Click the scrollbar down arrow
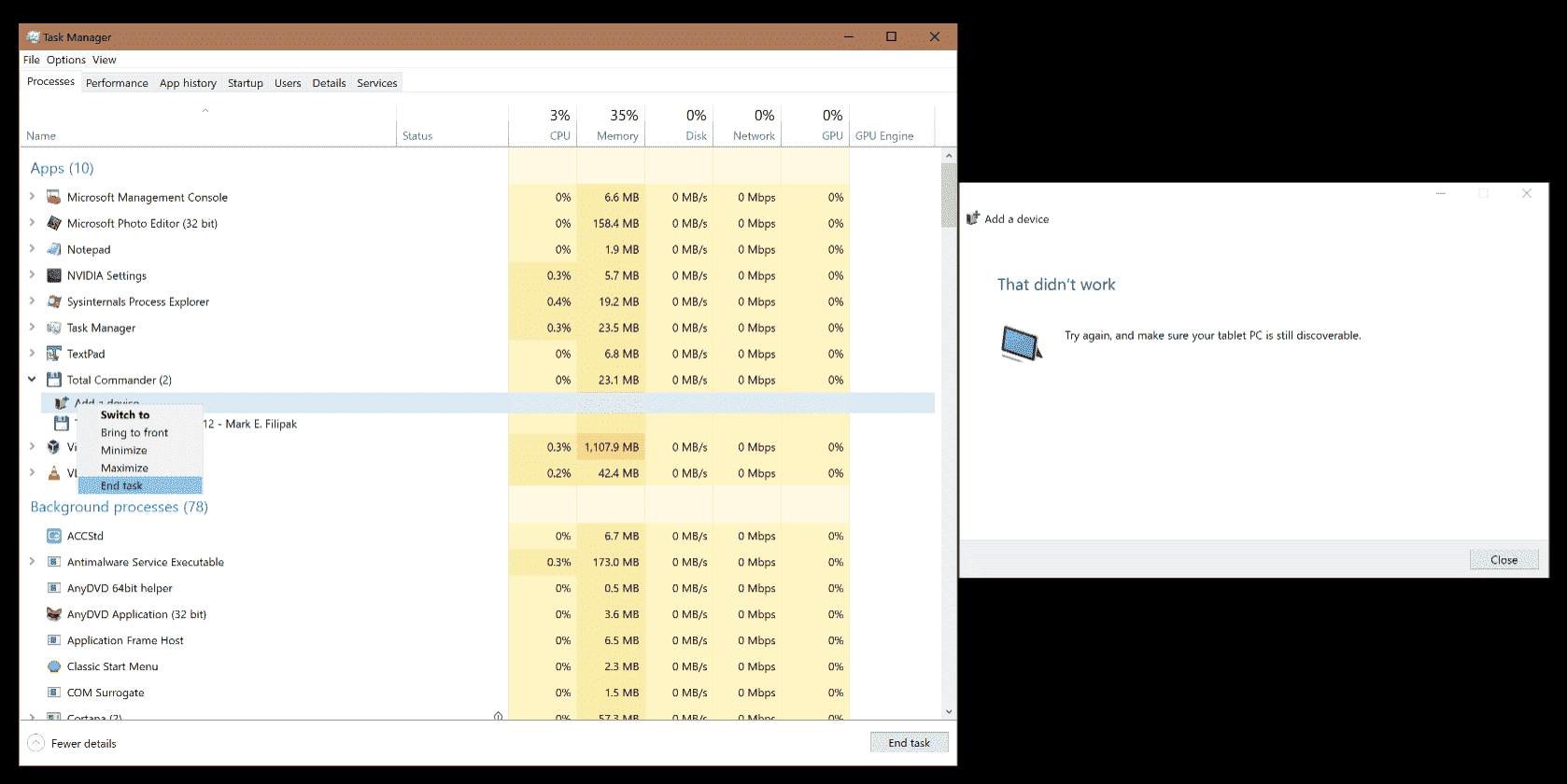1567x784 pixels. click(949, 712)
